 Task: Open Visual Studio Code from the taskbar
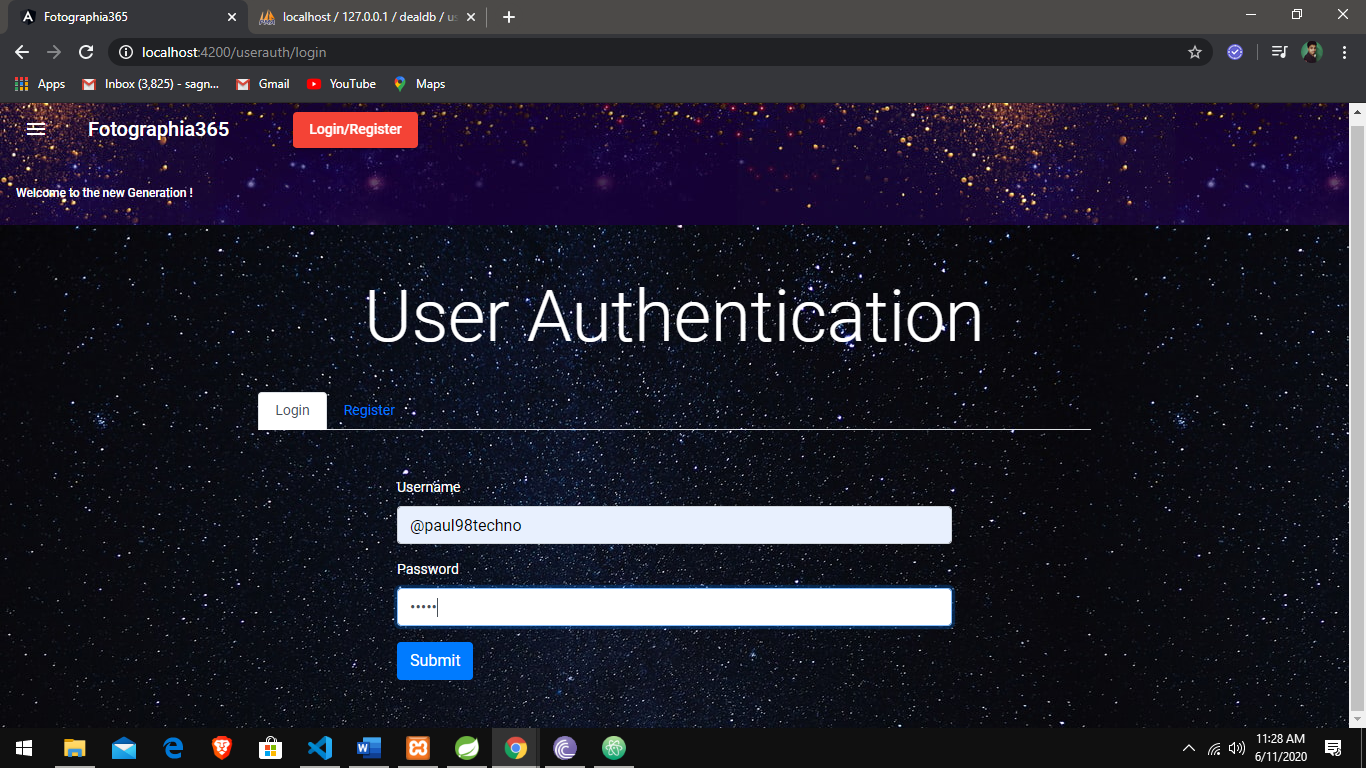coord(320,748)
